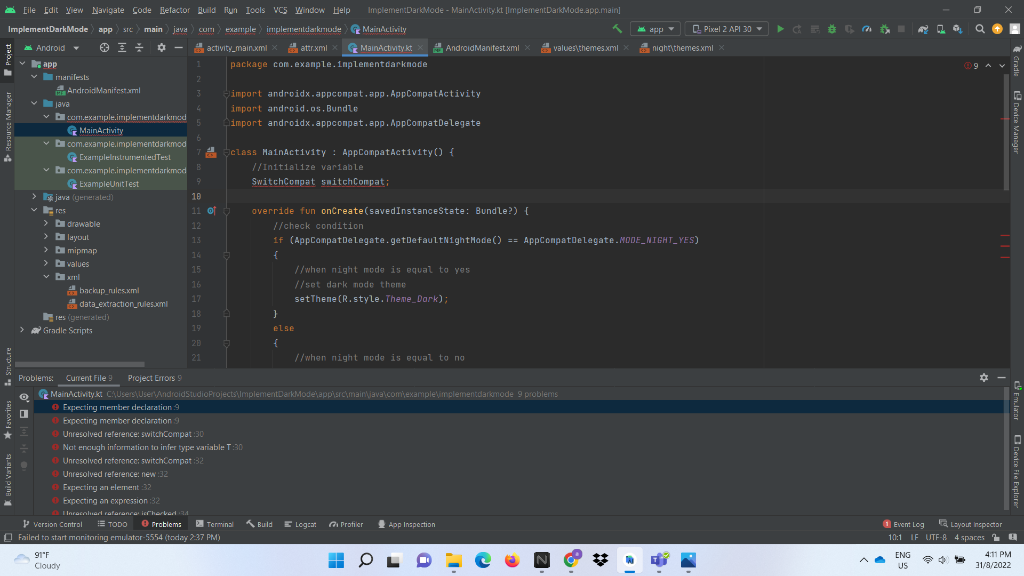Open the app run configuration dropdown
1024x576 pixels.
(x=655, y=28)
